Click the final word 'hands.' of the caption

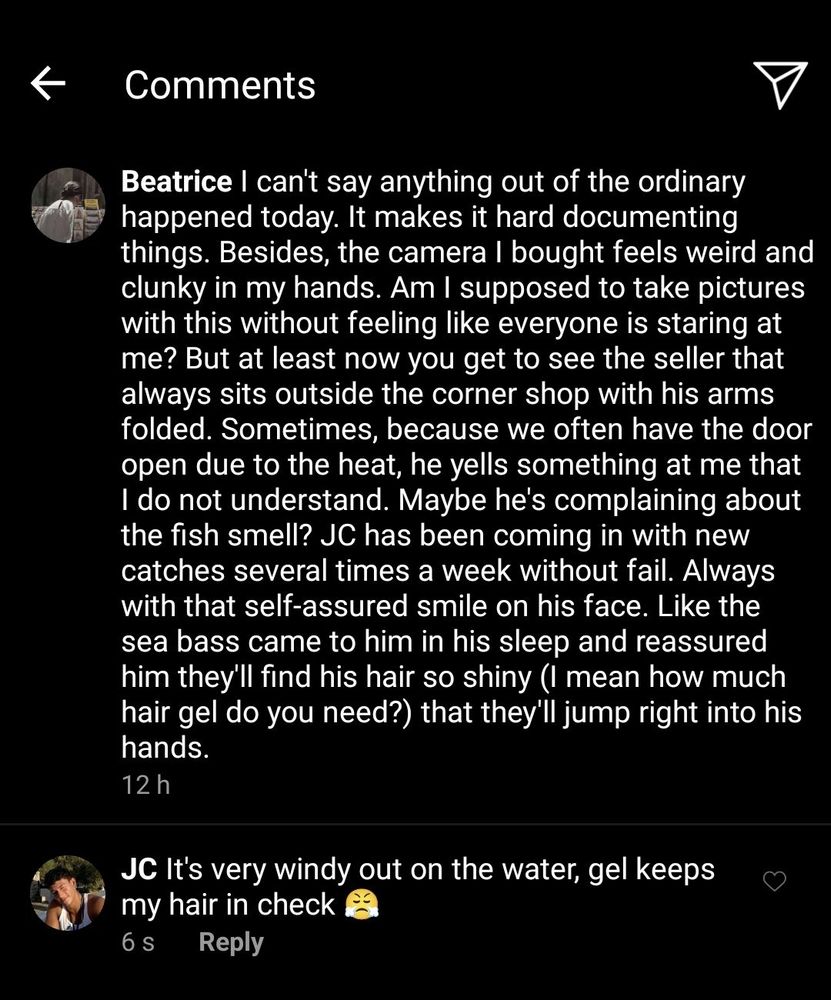(165, 747)
